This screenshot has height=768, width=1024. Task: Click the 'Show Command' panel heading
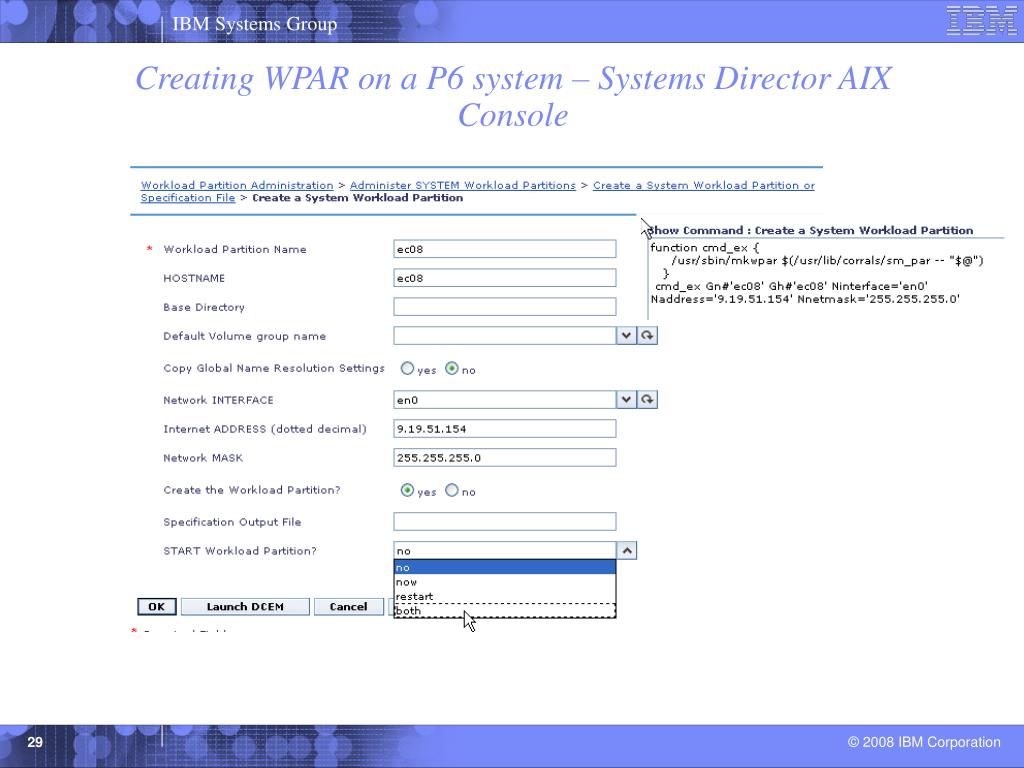pos(810,231)
